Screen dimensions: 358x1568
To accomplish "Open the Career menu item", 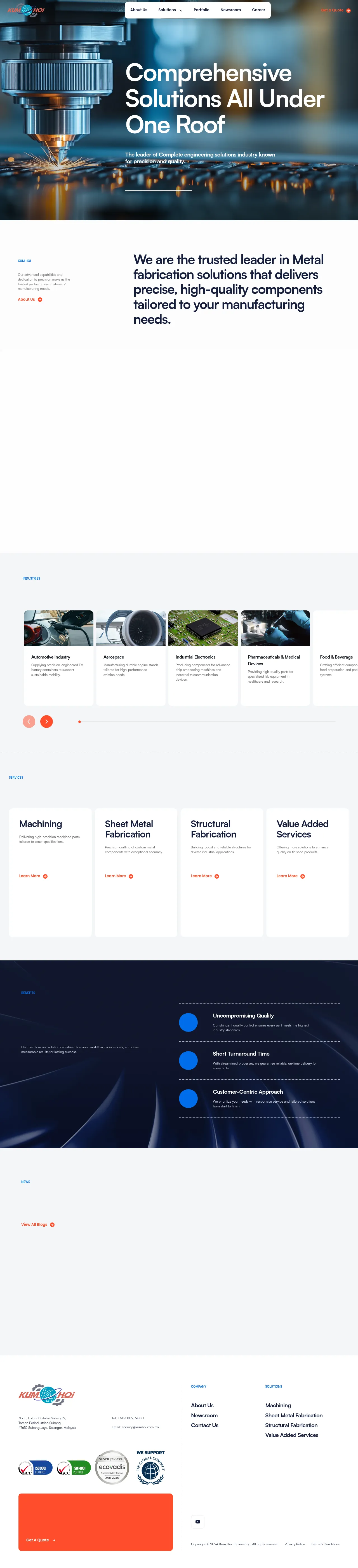I will coord(258,10).
